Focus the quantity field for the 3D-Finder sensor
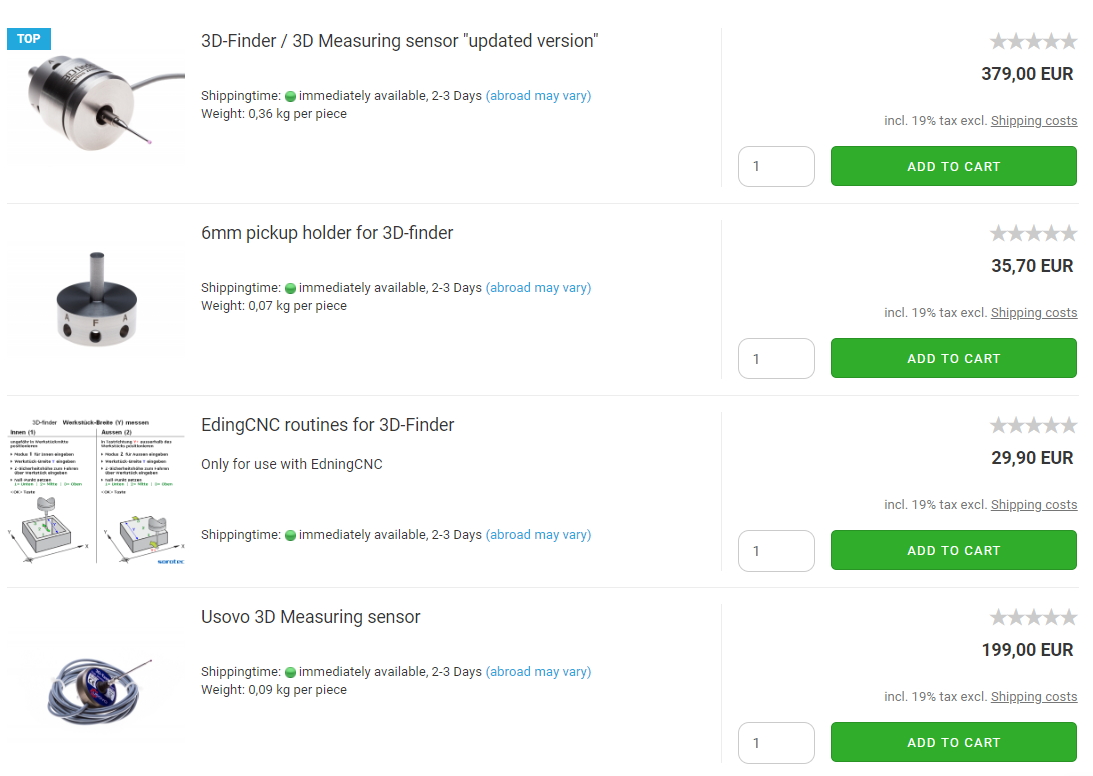 coord(776,167)
